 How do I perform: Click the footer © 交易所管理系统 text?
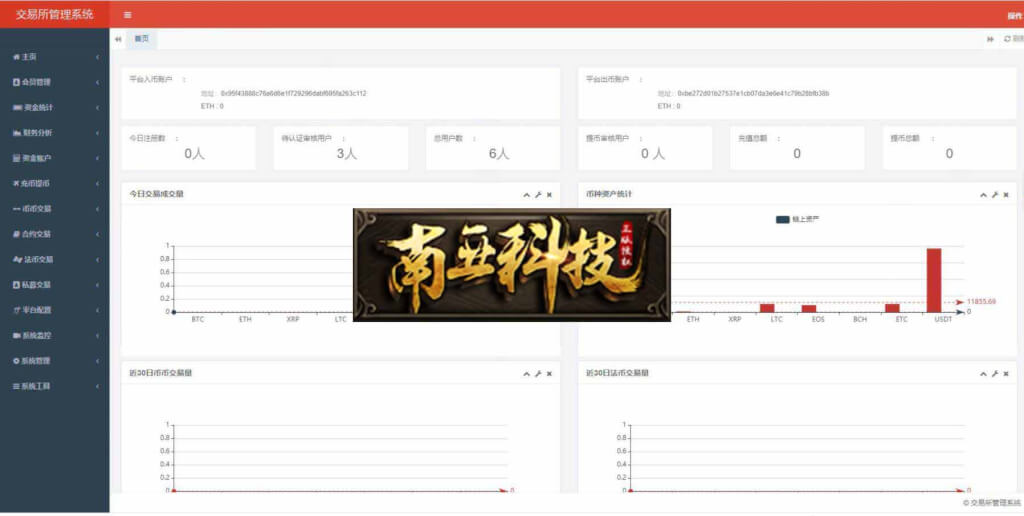[991, 503]
